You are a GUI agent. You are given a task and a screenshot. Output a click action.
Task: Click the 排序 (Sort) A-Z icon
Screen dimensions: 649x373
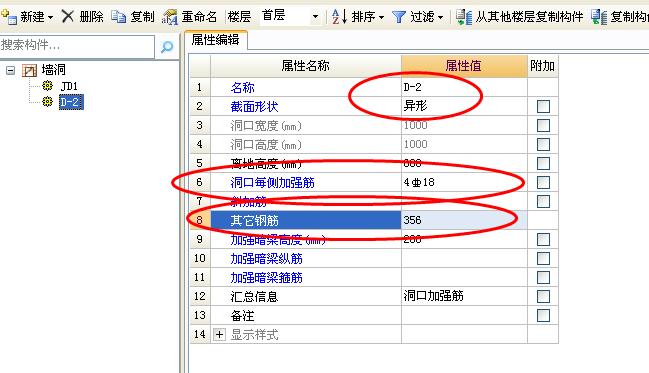coord(339,17)
